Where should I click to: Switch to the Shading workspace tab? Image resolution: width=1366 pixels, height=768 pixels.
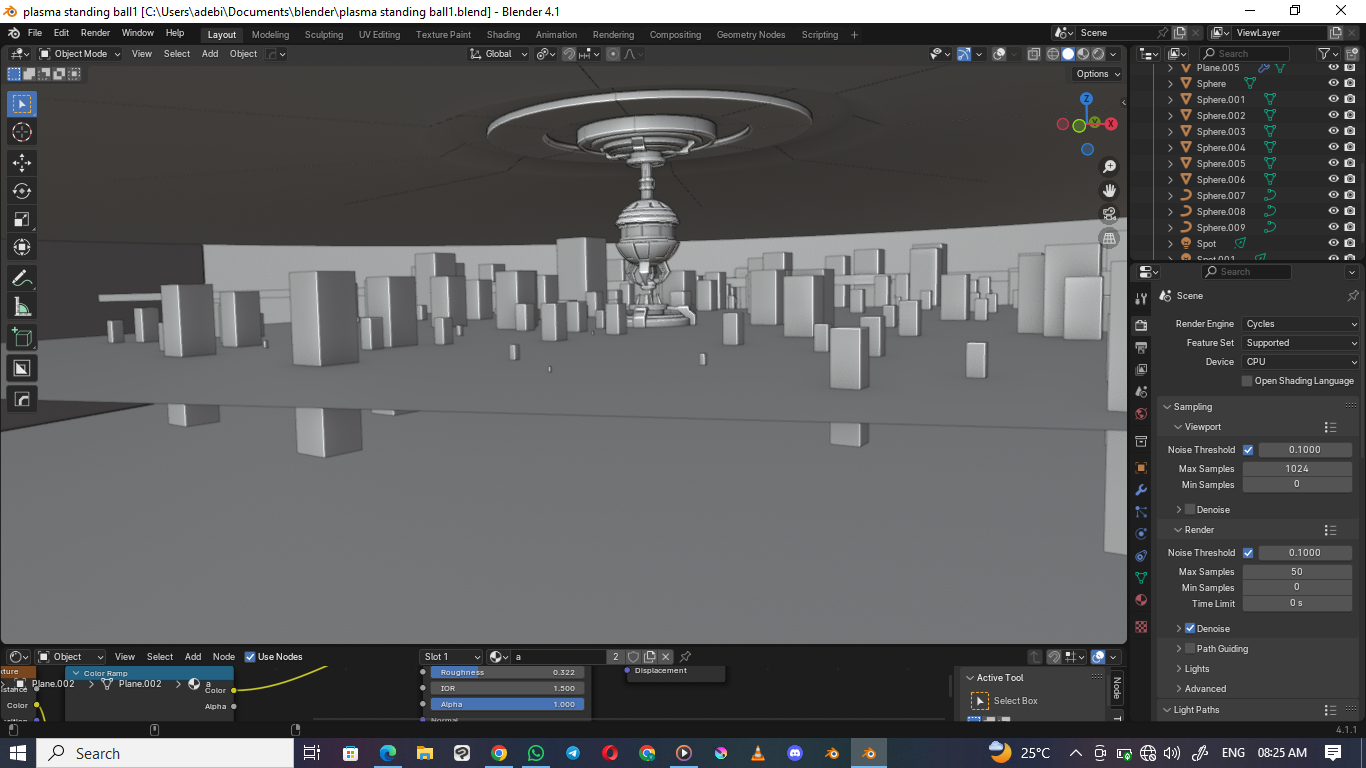pos(503,34)
